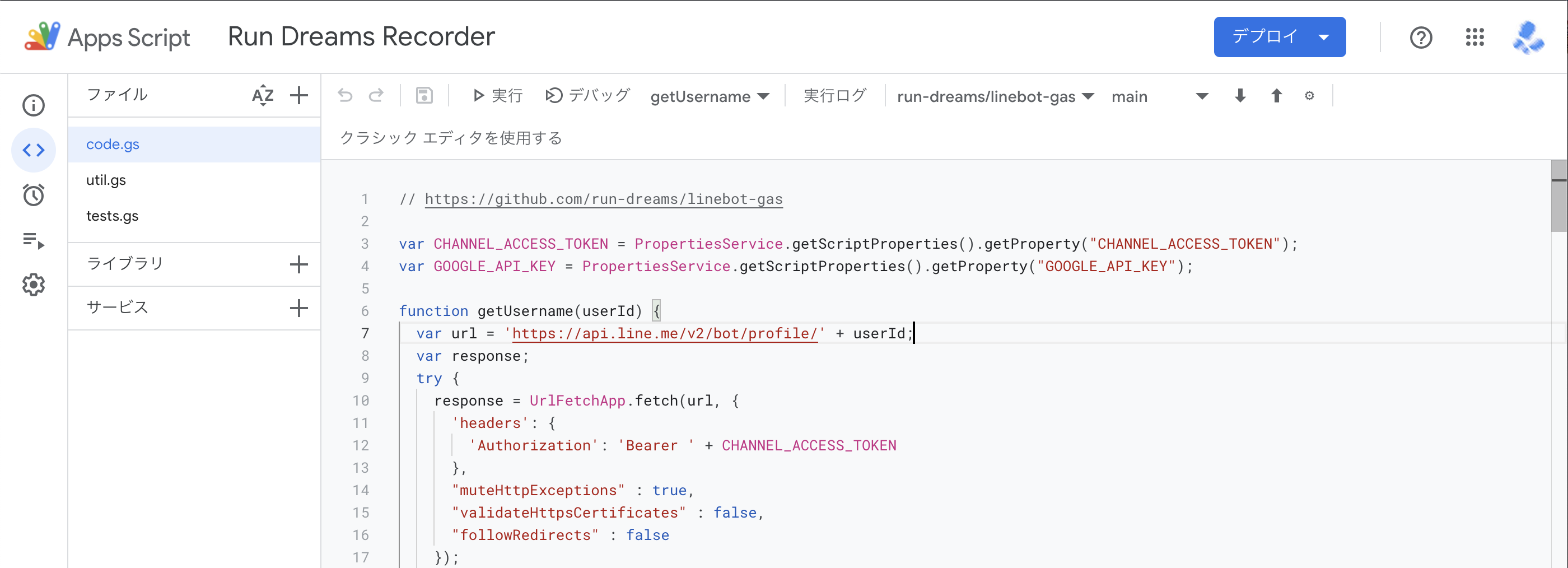Image resolution: width=1568 pixels, height=568 pixels.
Task: Open the Overview info icon in sidebar
Action: 34,105
